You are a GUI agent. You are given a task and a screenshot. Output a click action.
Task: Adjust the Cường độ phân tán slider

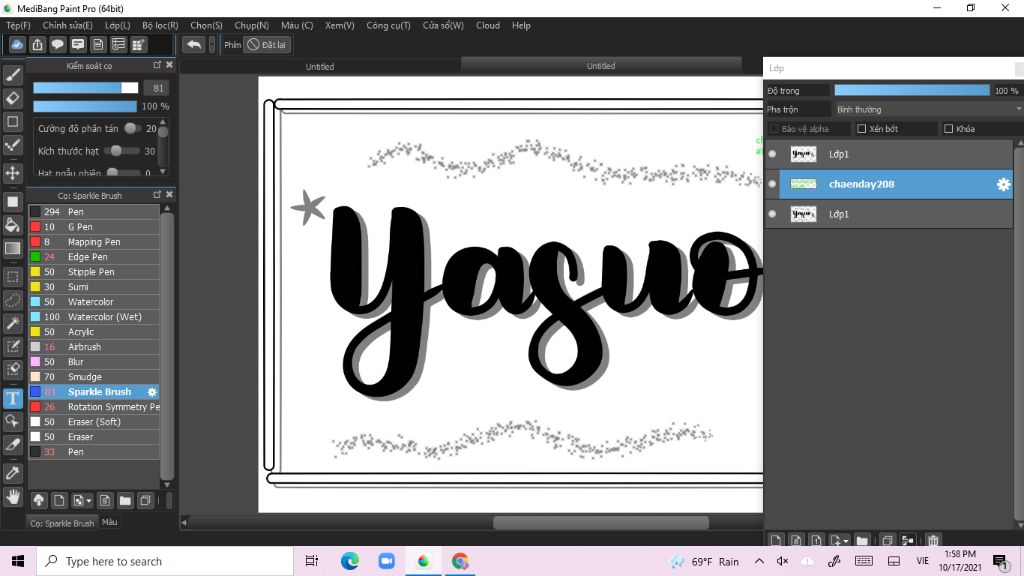(x=132, y=129)
